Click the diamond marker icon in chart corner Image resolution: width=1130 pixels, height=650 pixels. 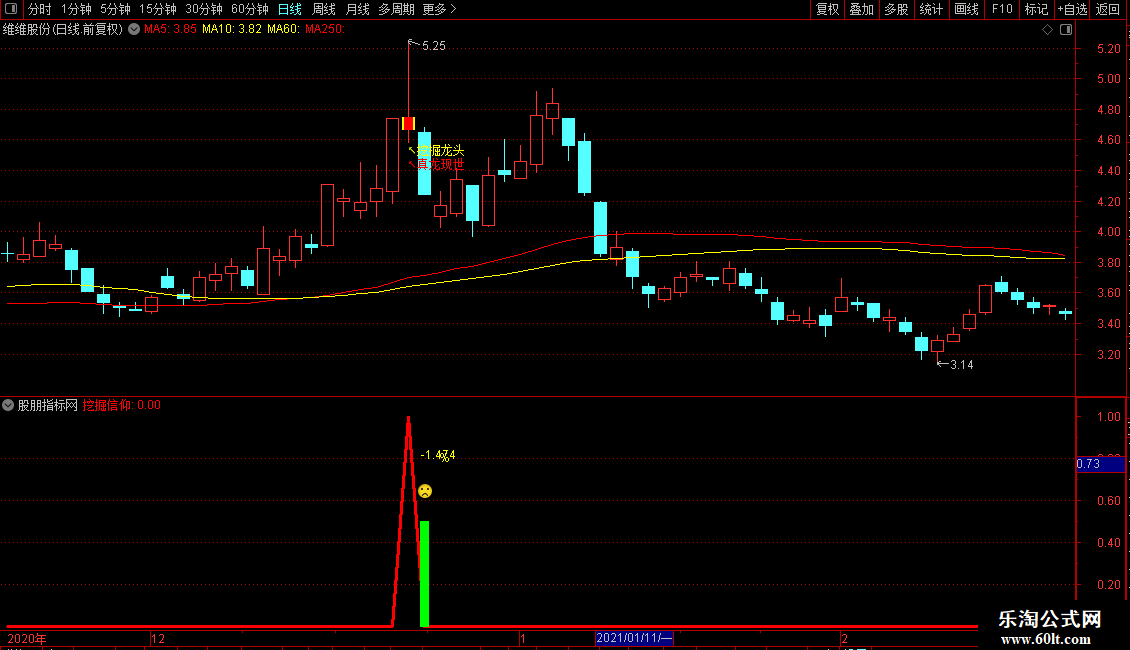[1048, 30]
